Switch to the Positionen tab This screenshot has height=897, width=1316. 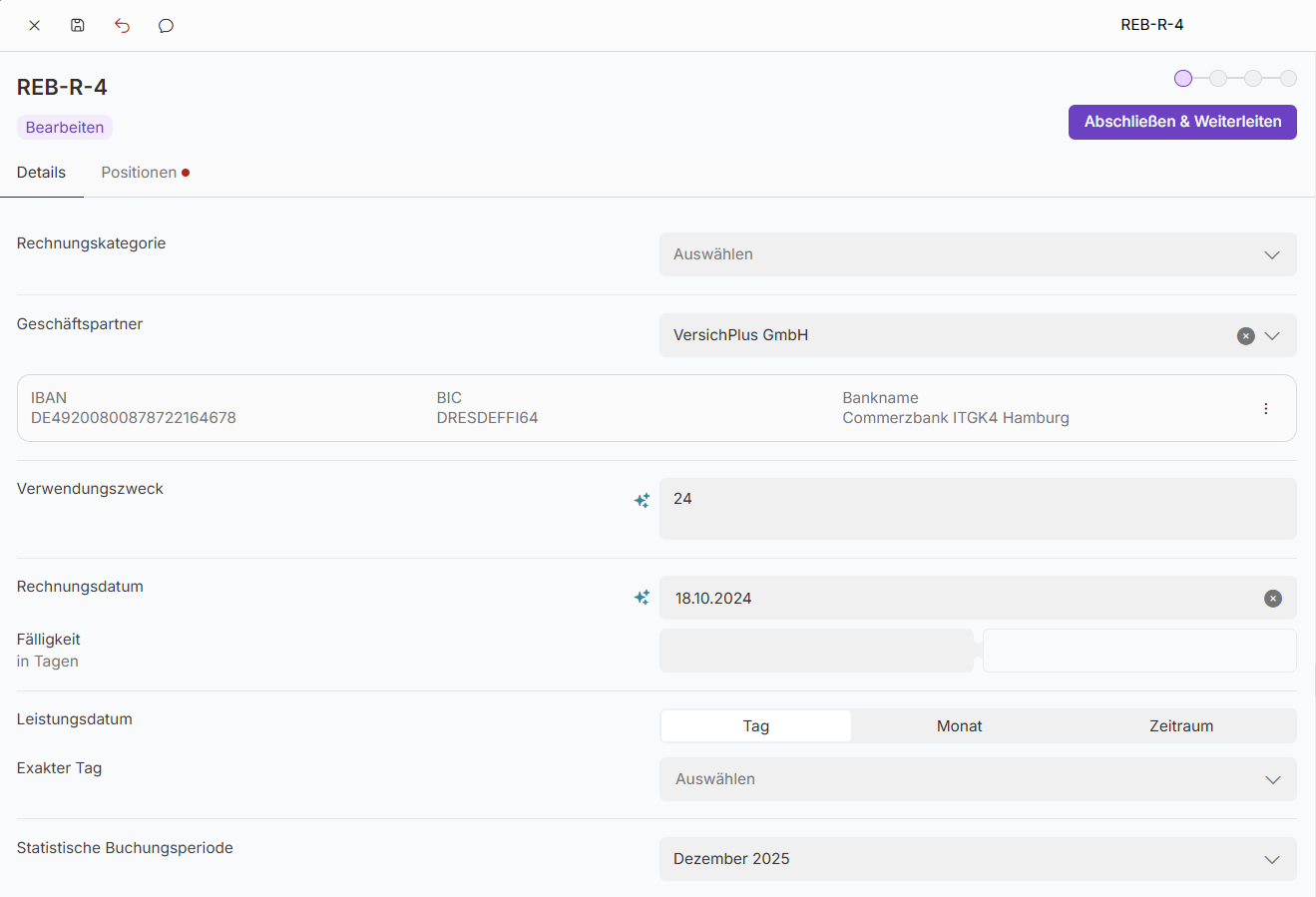(140, 173)
